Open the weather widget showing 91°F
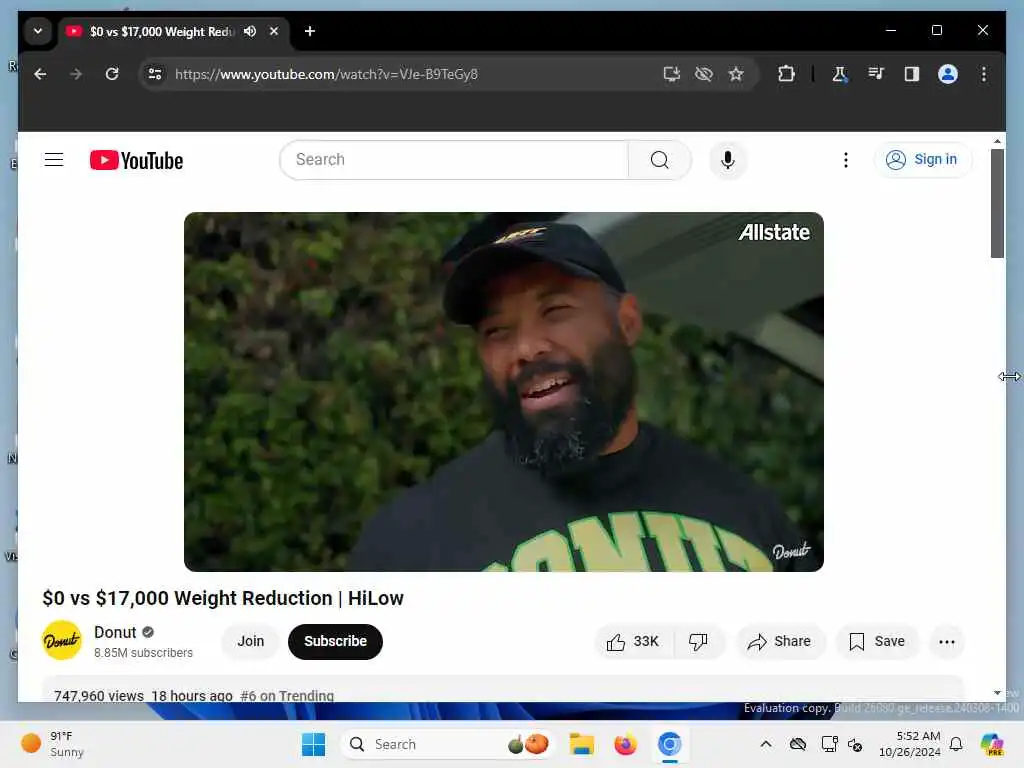The image size is (1024, 768). point(54,744)
